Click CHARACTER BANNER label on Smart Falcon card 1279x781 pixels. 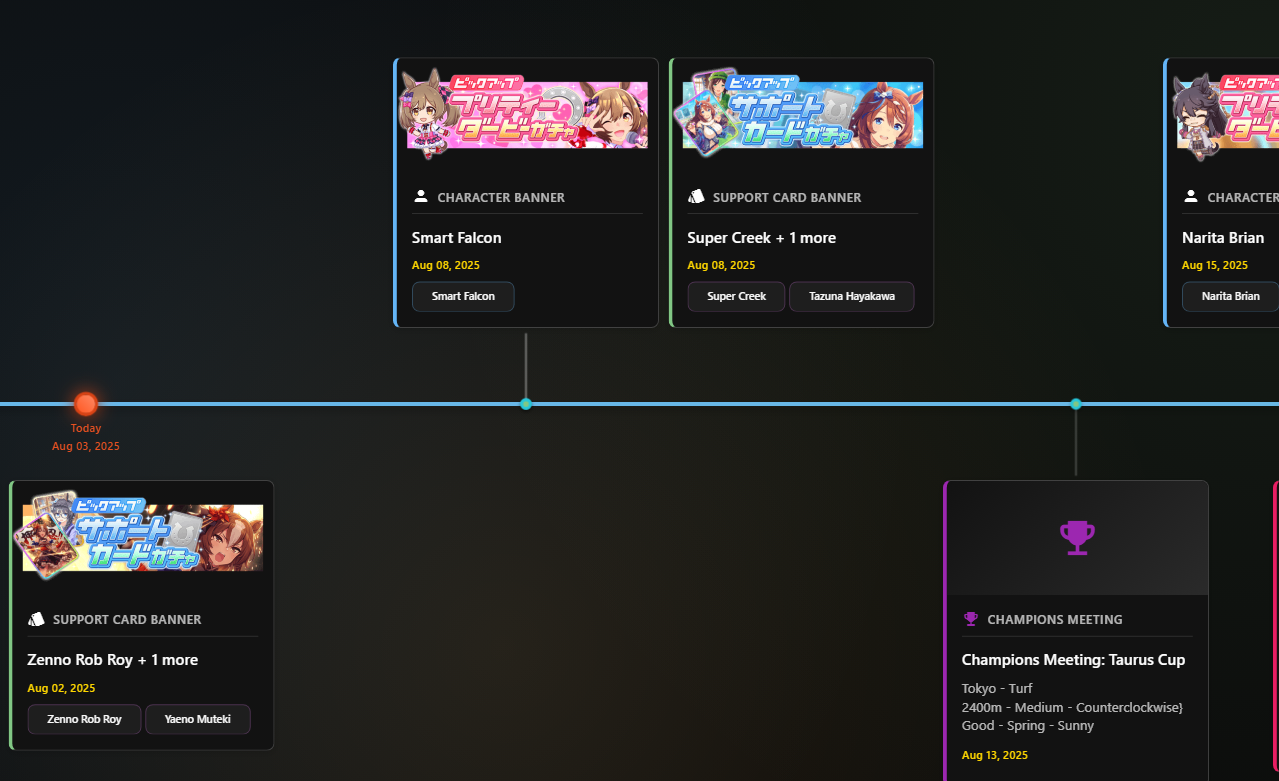pos(501,197)
